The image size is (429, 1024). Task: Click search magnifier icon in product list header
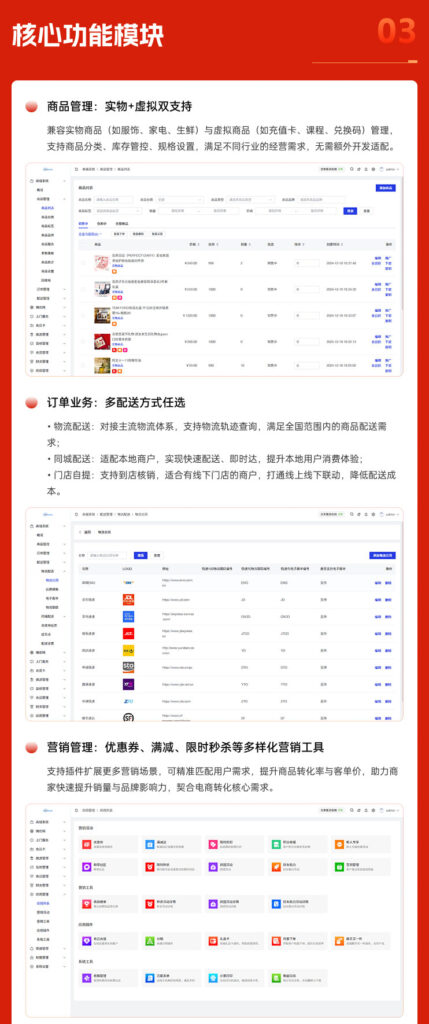click(x=351, y=169)
